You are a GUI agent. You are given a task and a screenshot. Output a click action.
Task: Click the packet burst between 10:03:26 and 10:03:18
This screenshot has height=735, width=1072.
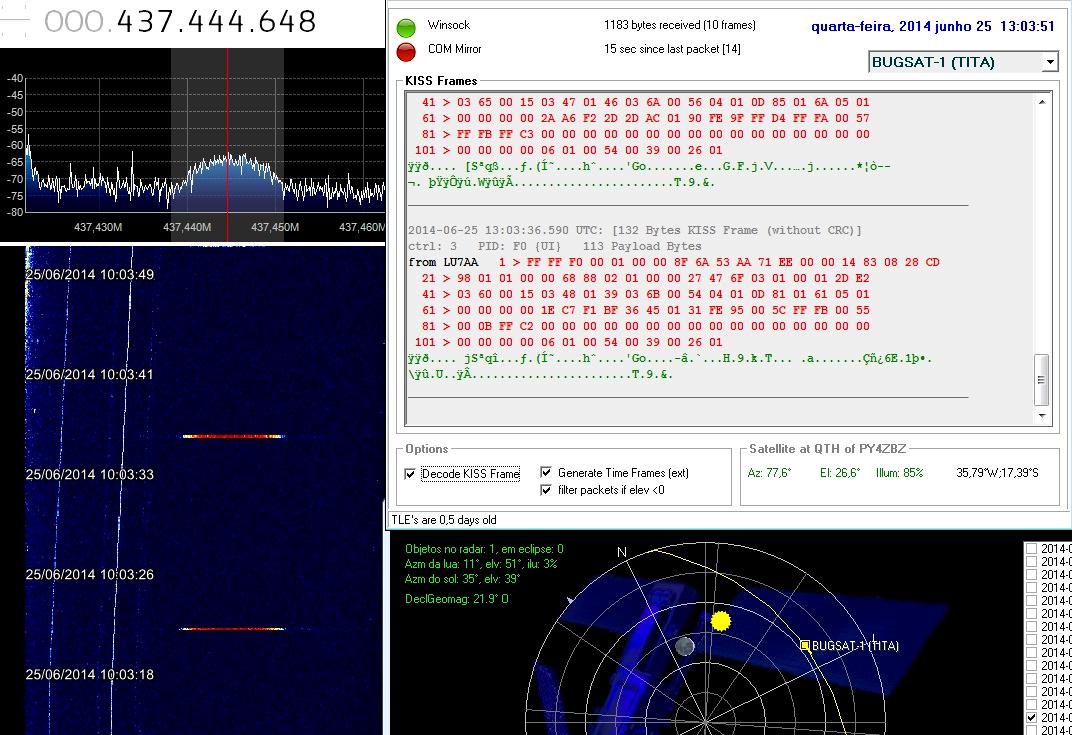pyautogui.click(x=232, y=628)
